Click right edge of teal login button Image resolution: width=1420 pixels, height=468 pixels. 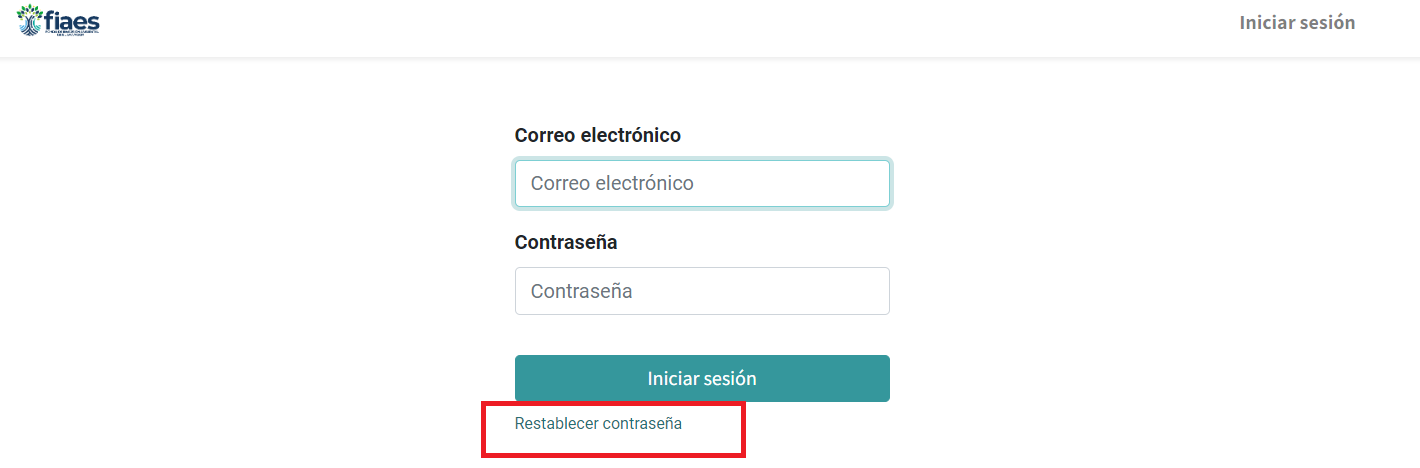coord(879,379)
